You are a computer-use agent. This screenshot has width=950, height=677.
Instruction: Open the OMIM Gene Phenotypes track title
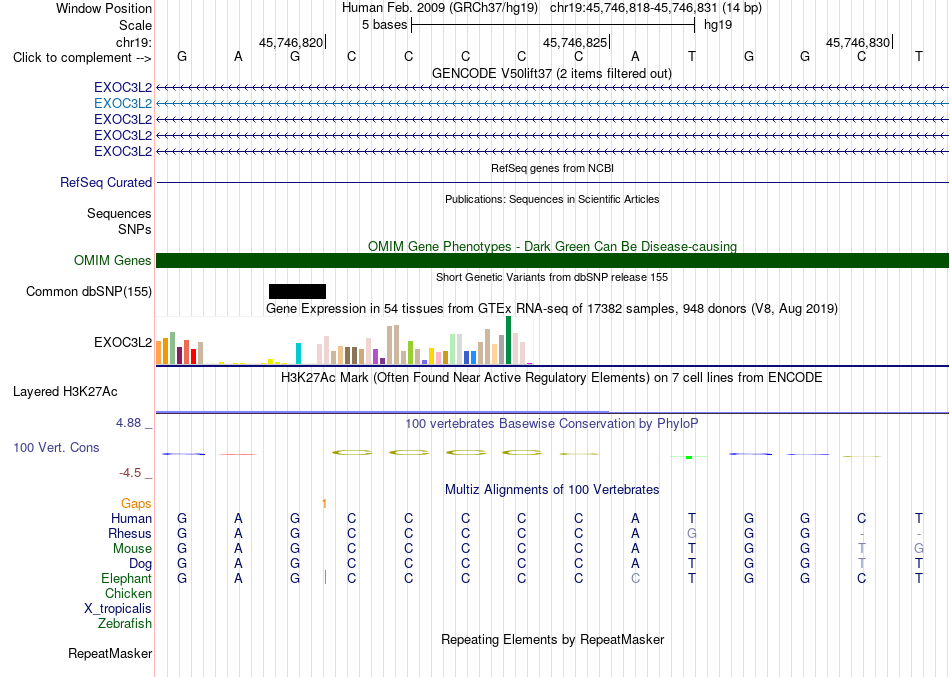(552, 246)
